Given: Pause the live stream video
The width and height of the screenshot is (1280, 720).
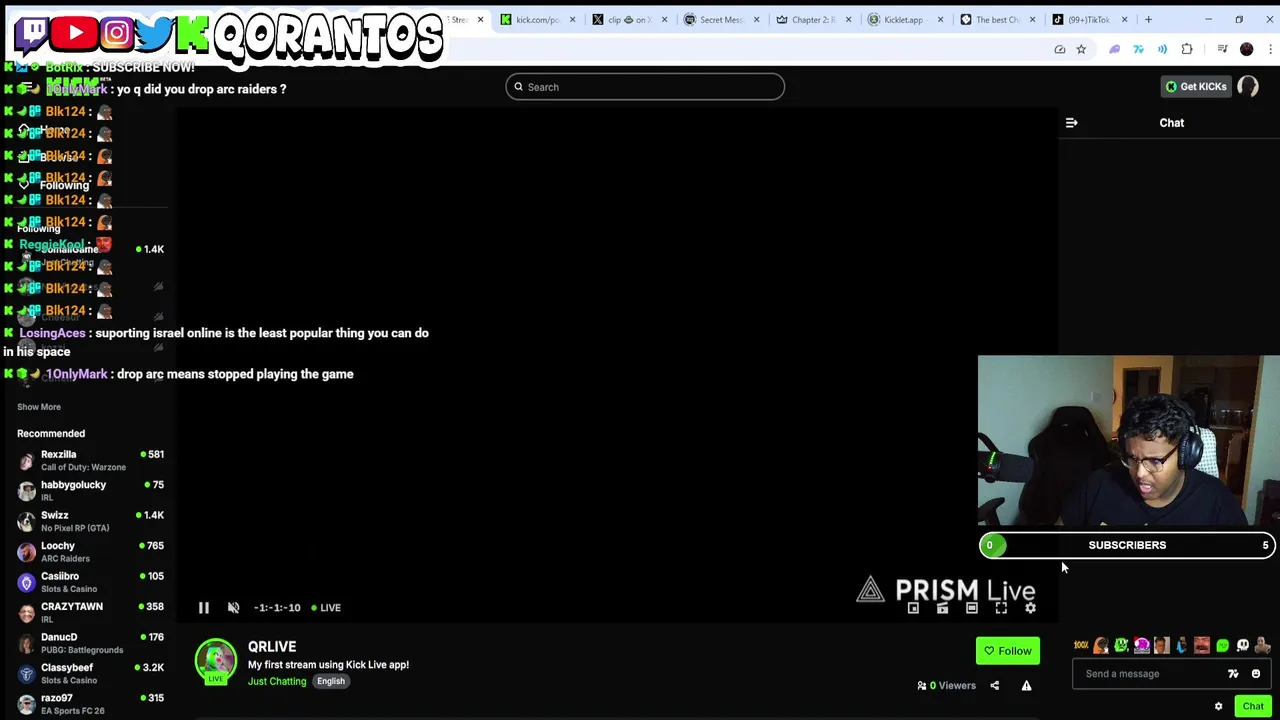Looking at the screenshot, I should click(x=203, y=607).
